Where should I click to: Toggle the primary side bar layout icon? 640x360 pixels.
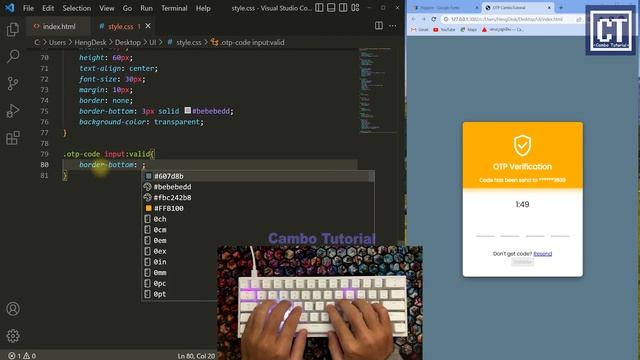320,8
